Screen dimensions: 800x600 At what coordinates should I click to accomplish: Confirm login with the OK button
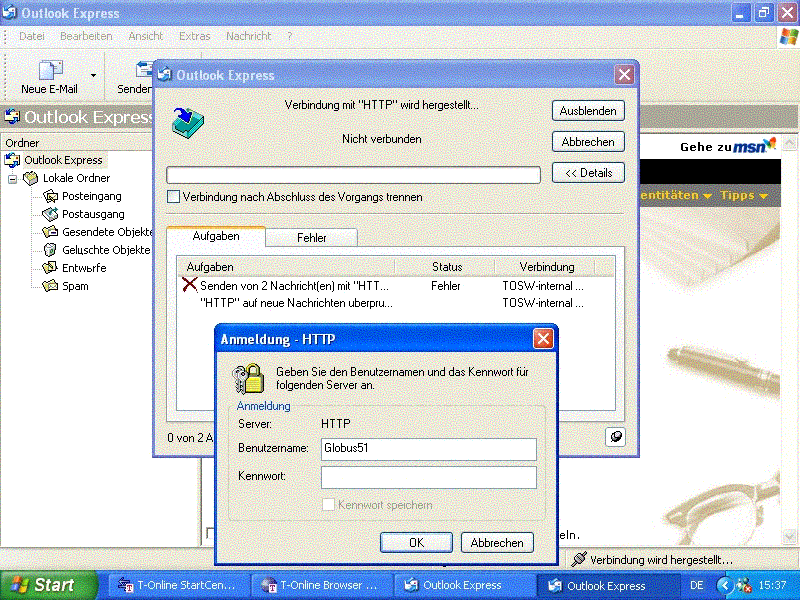[x=416, y=542]
